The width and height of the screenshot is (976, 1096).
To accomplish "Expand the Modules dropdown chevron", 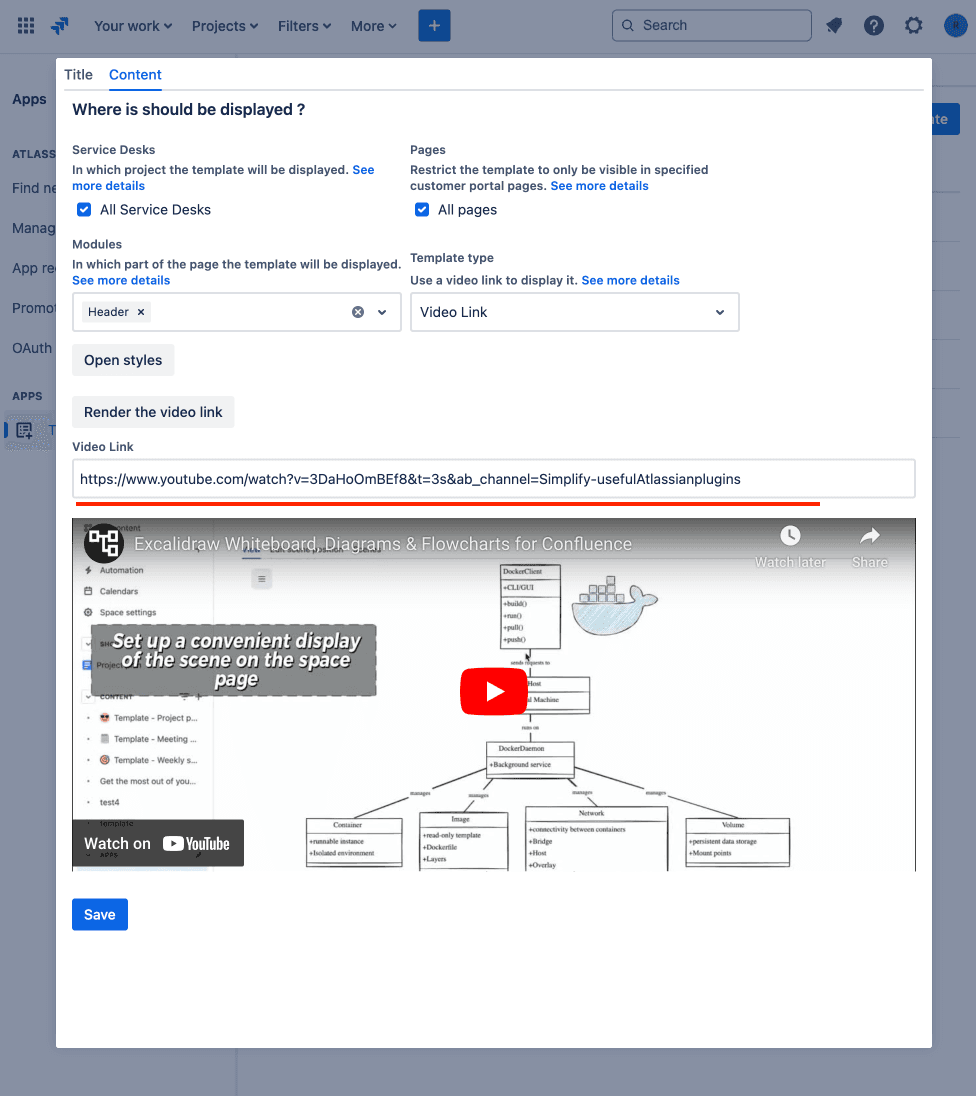I will (382, 312).
